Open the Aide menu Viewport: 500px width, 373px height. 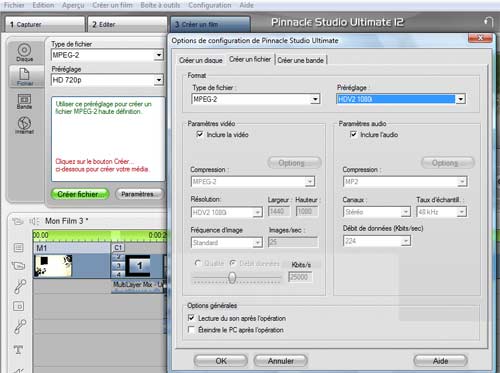[x=247, y=5]
